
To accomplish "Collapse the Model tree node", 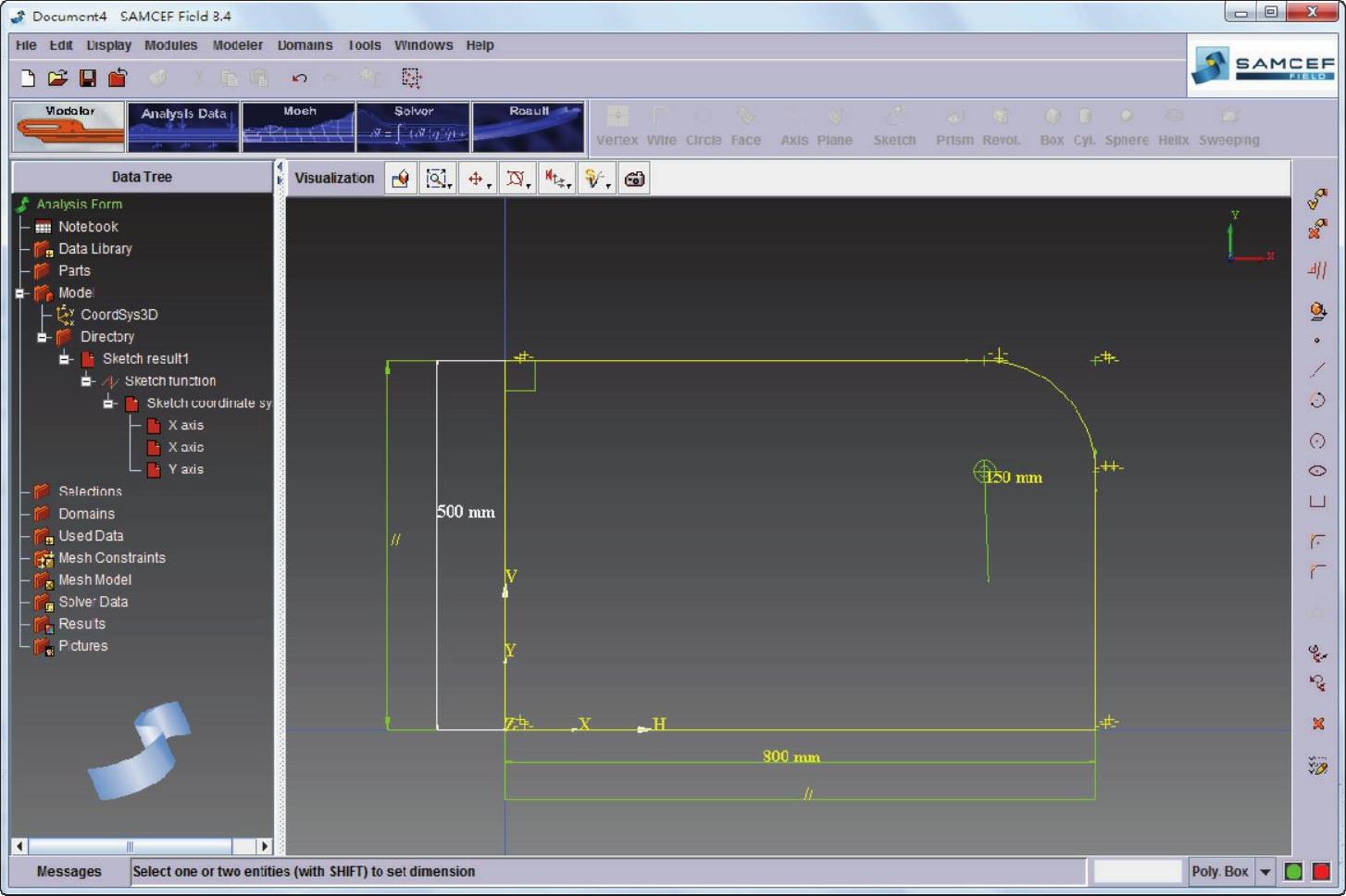I will coord(19,293).
